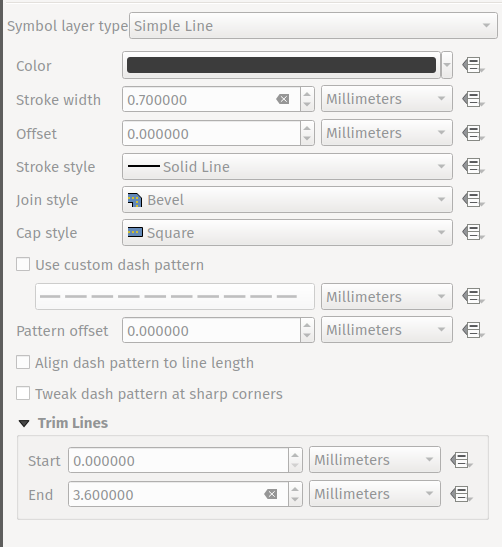Open data-defined override for Stroke style
This screenshot has width=502, height=547.
[473, 166]
